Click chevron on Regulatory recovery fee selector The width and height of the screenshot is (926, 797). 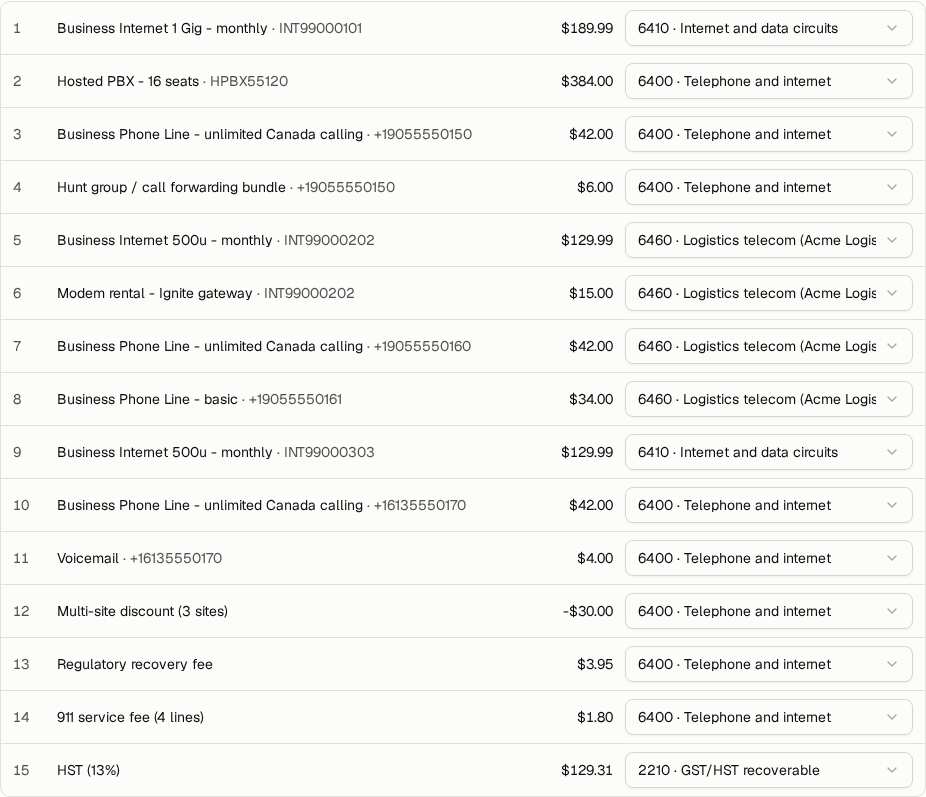[892, 664]
